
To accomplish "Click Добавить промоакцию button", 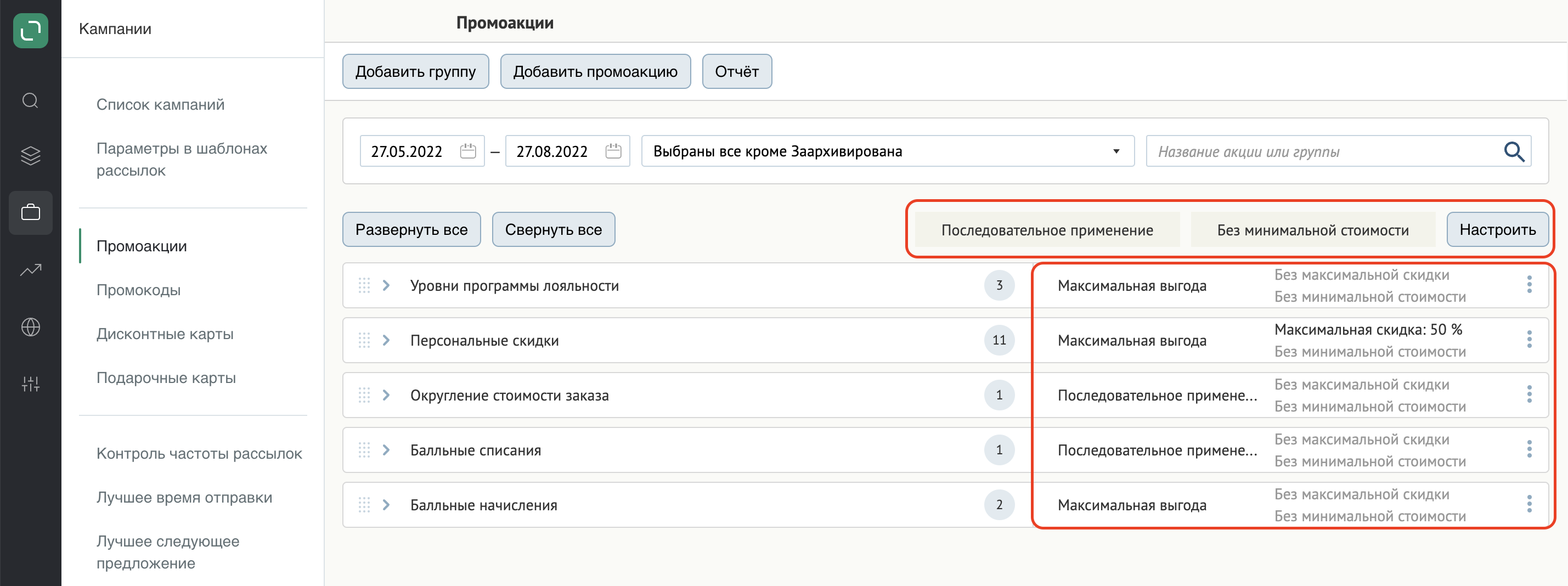I will point(595,71).
